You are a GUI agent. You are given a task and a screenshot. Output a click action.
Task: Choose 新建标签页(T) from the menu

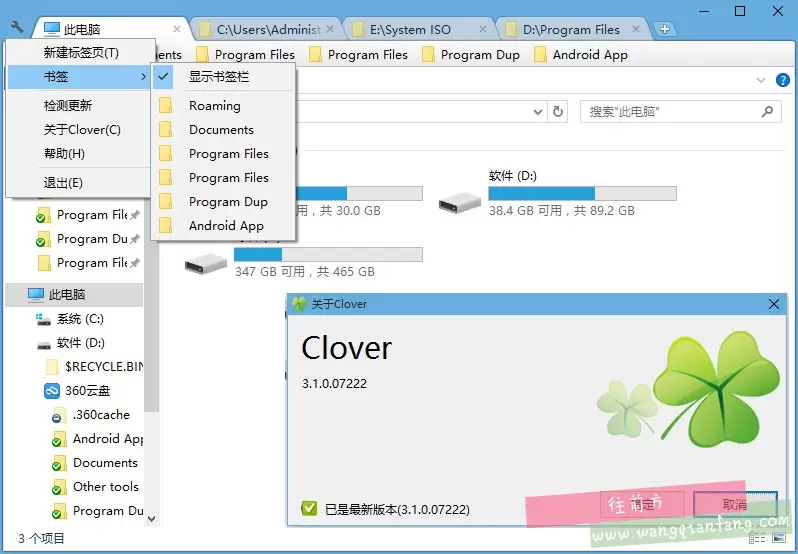[79, 52]
